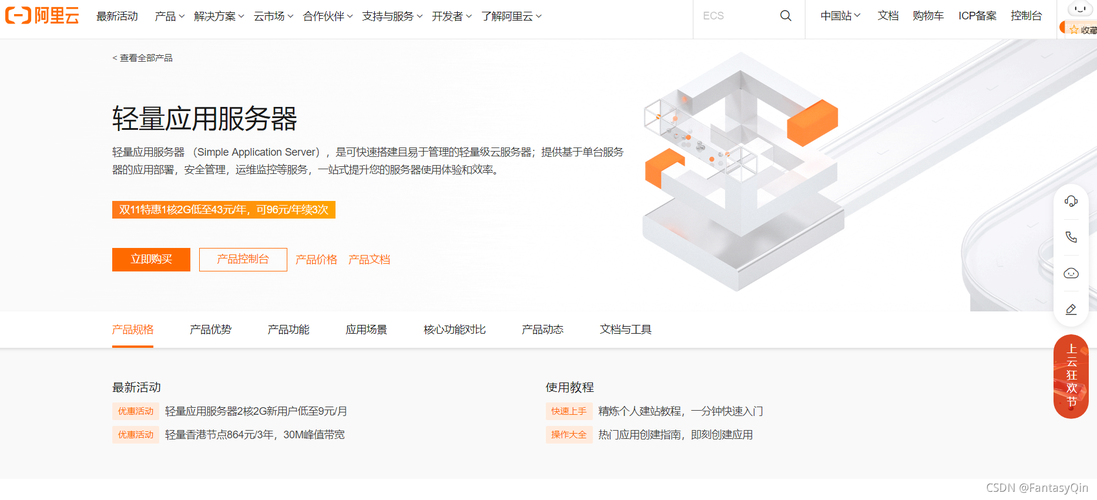Click the 优惠活动 tag beside 香港节点 offer
Screen dimensions: 1097x500
(136, 435)
